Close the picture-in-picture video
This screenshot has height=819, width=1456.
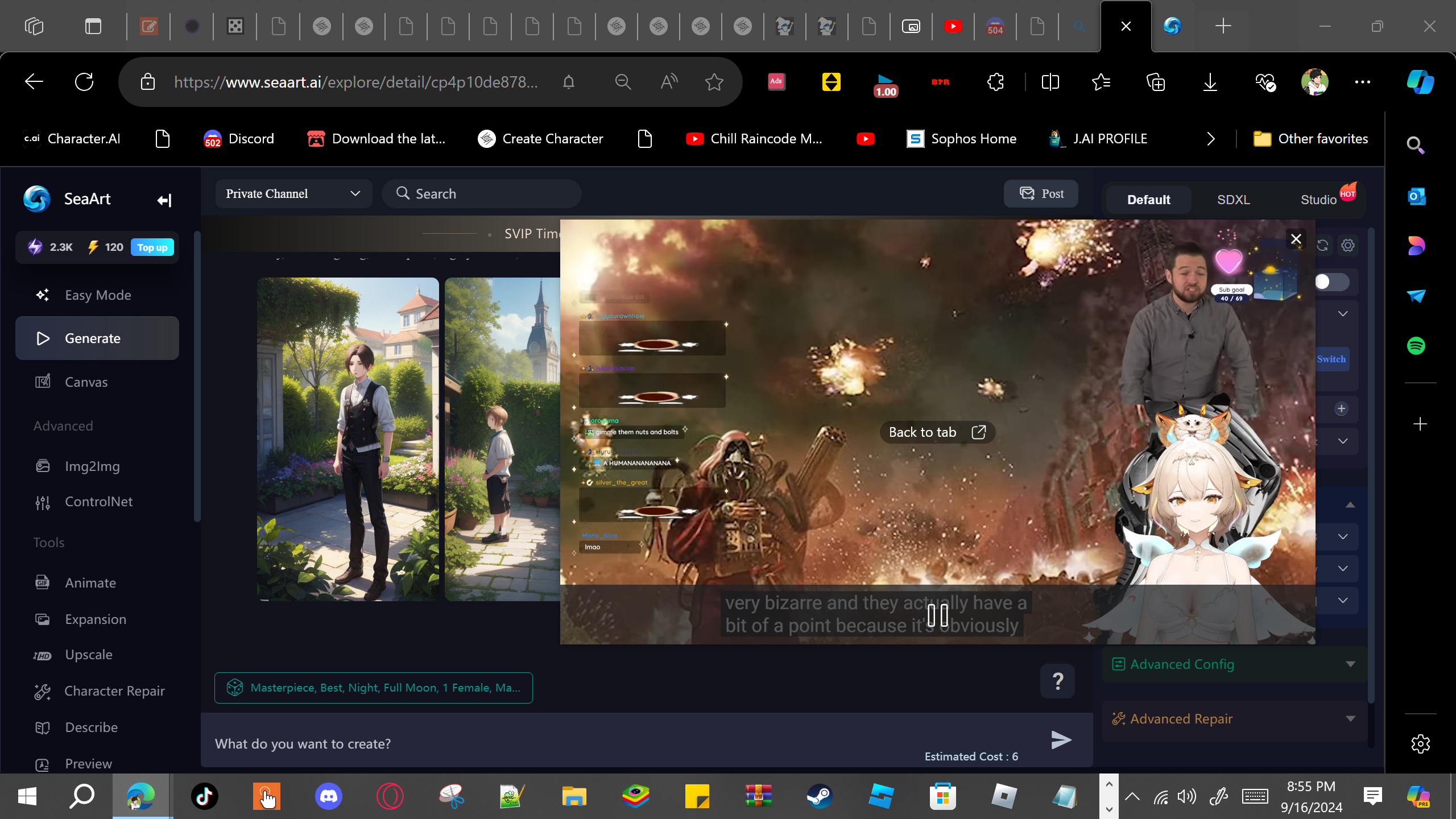click(1296, 239)
